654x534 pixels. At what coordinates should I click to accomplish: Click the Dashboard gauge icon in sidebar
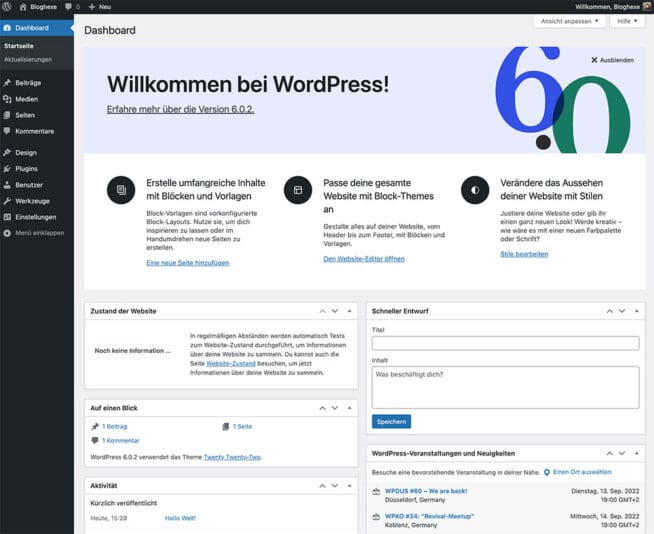(x=7, y=28)
